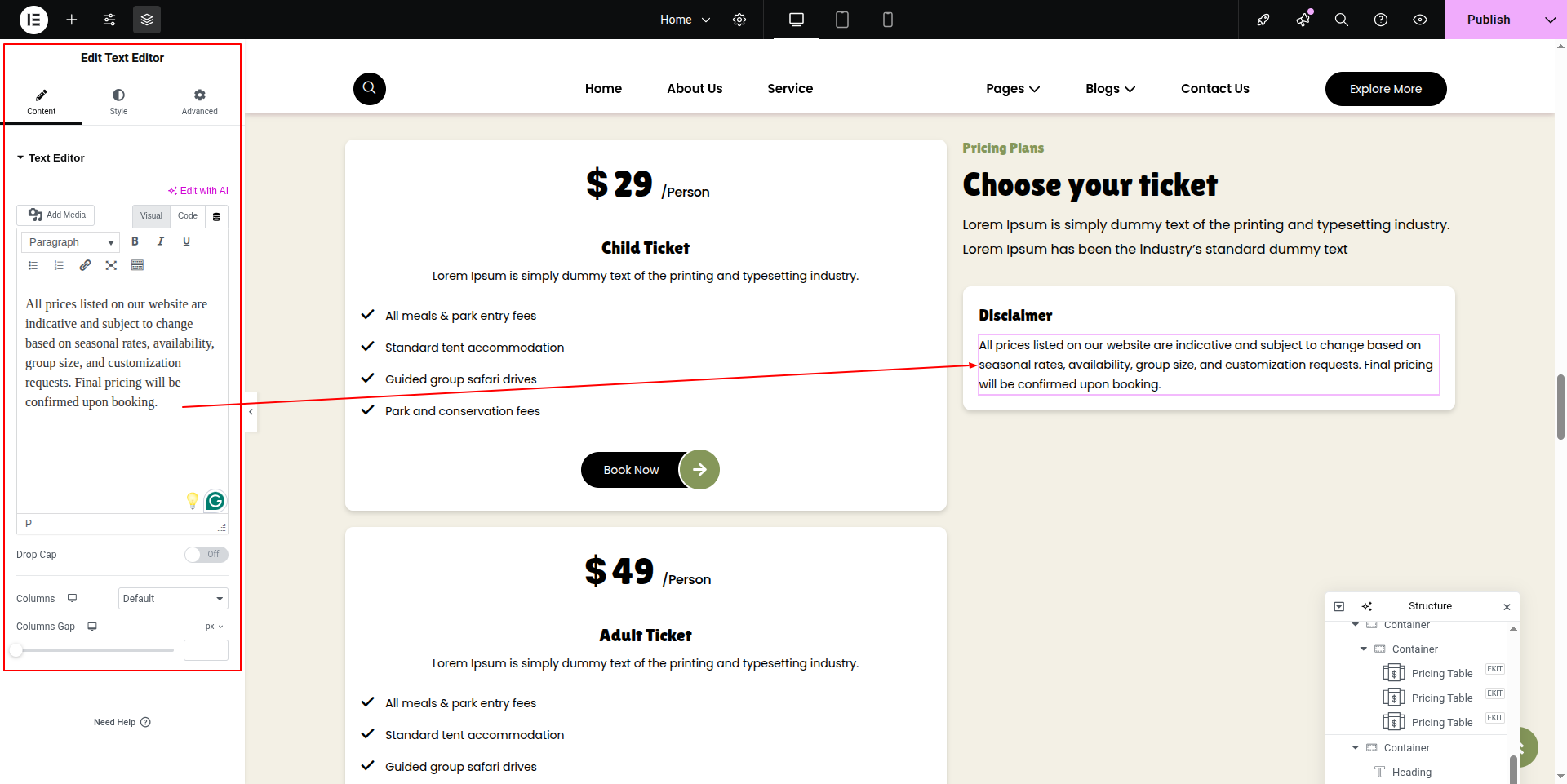Screen dimensions: 1567x784
Task: Switch to the Advanced tab
Action: click(x=199, y=102)
